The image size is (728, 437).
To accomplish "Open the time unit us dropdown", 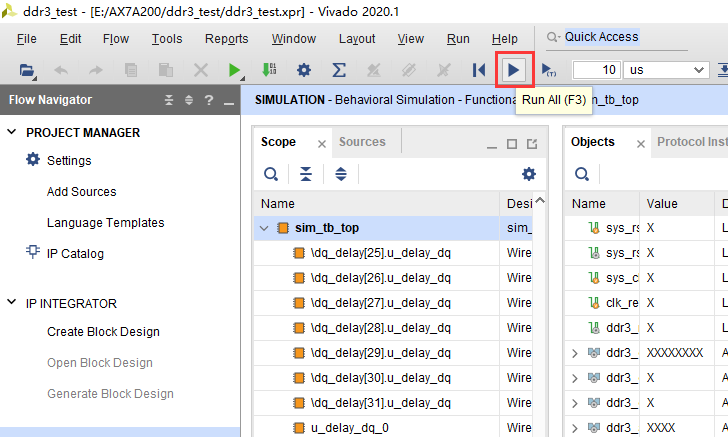I will [666, 70].
